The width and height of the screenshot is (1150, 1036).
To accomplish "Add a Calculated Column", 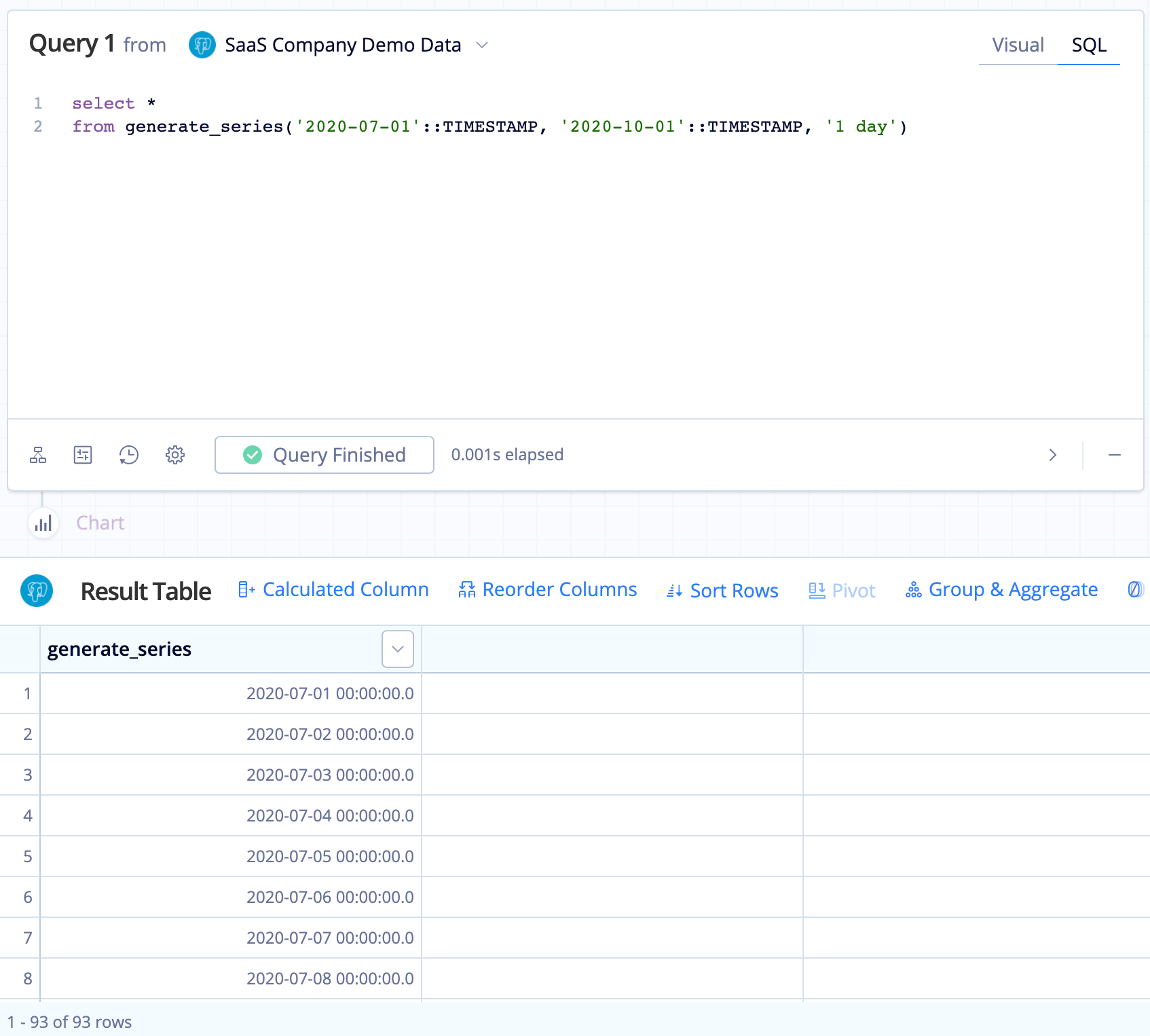I will (x=333, y=590).
